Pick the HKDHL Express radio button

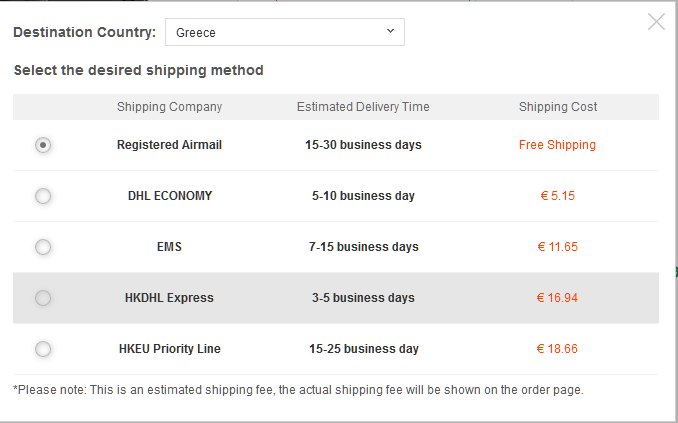pyautogui.click(x=43, y=297)
